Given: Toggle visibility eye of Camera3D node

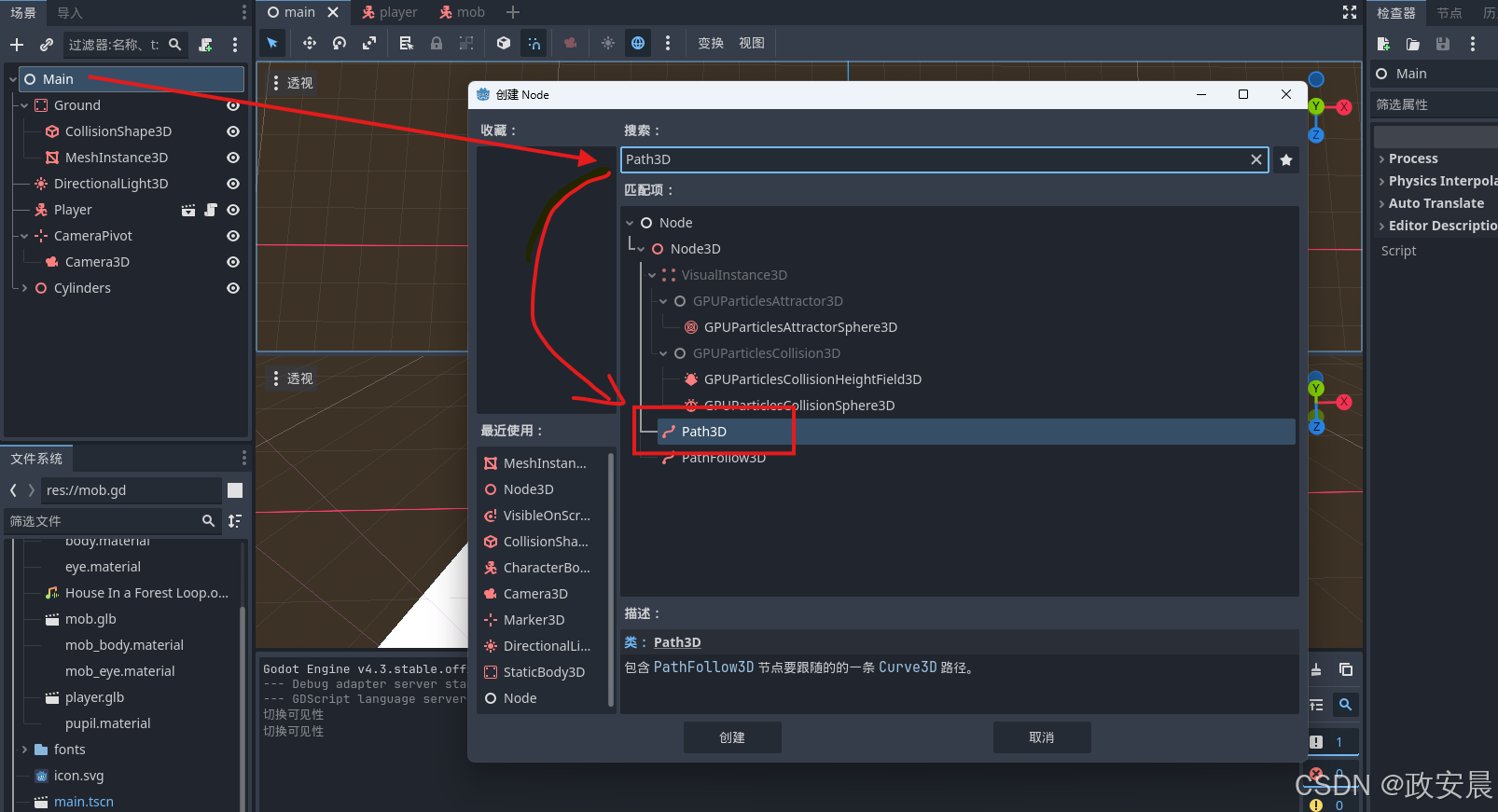Looking at the screenshot, I should point(233,262).
